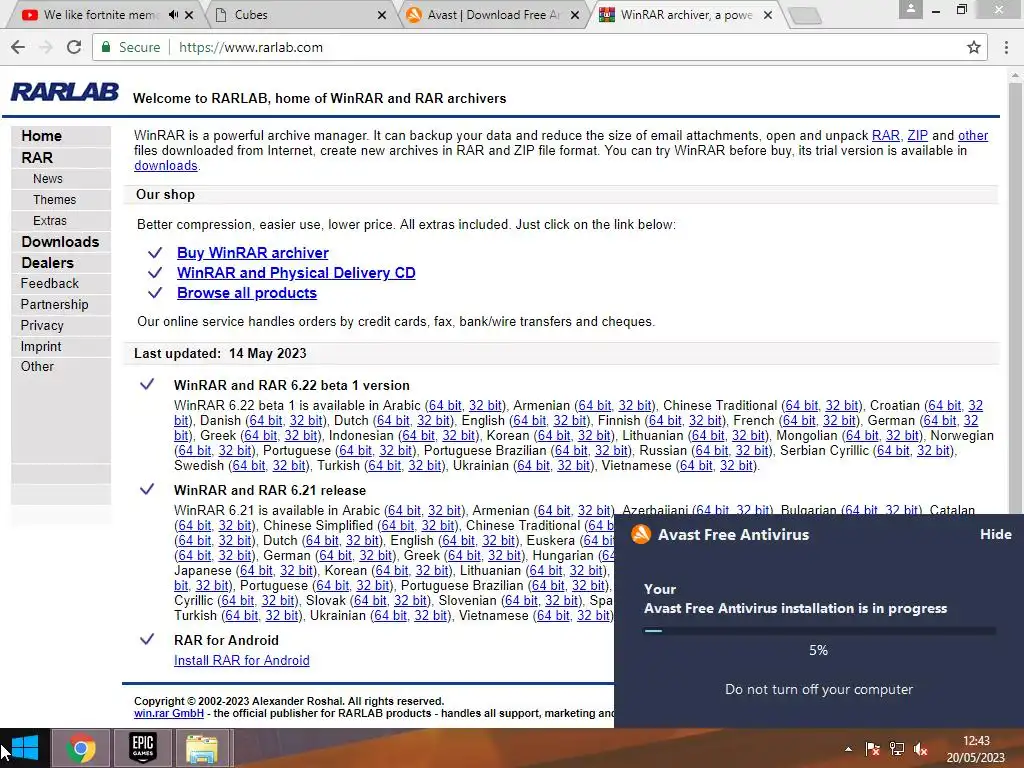Open Themes in the sidebar
Screen dimensions: 1024x768
pyautogui.click(x=55, y=199)
